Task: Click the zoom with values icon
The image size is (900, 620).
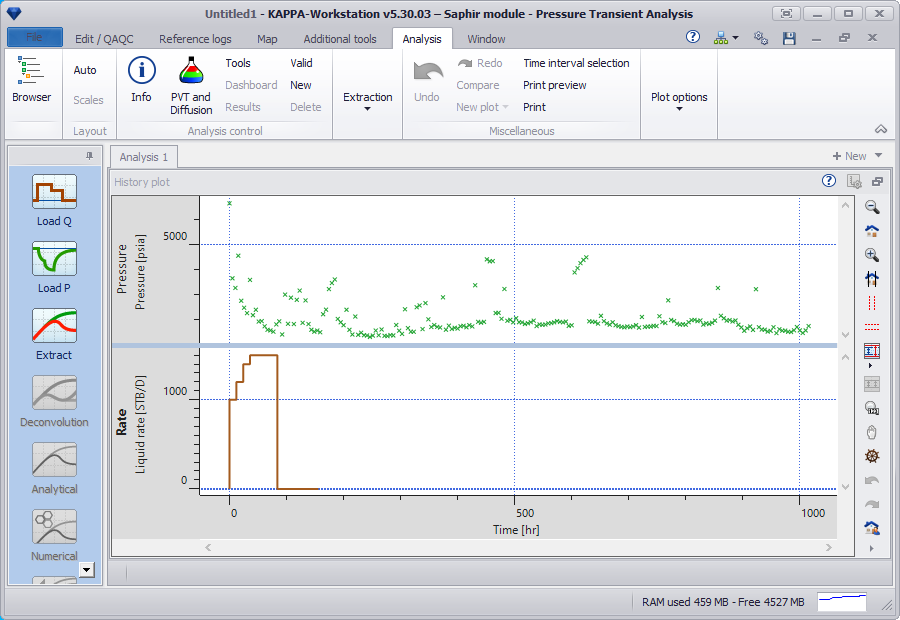Action: [x=872, y=408]
